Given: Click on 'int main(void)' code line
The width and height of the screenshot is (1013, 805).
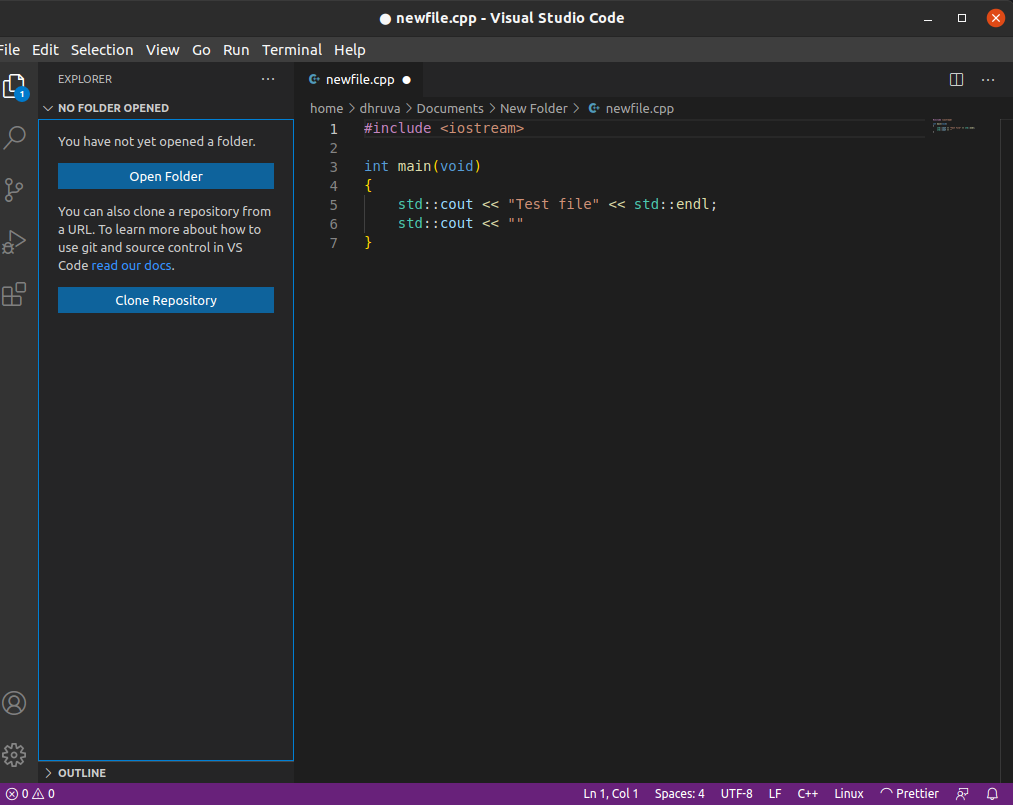Looking at the screenshot, I should pyautogui.click(x=423, y=166).
